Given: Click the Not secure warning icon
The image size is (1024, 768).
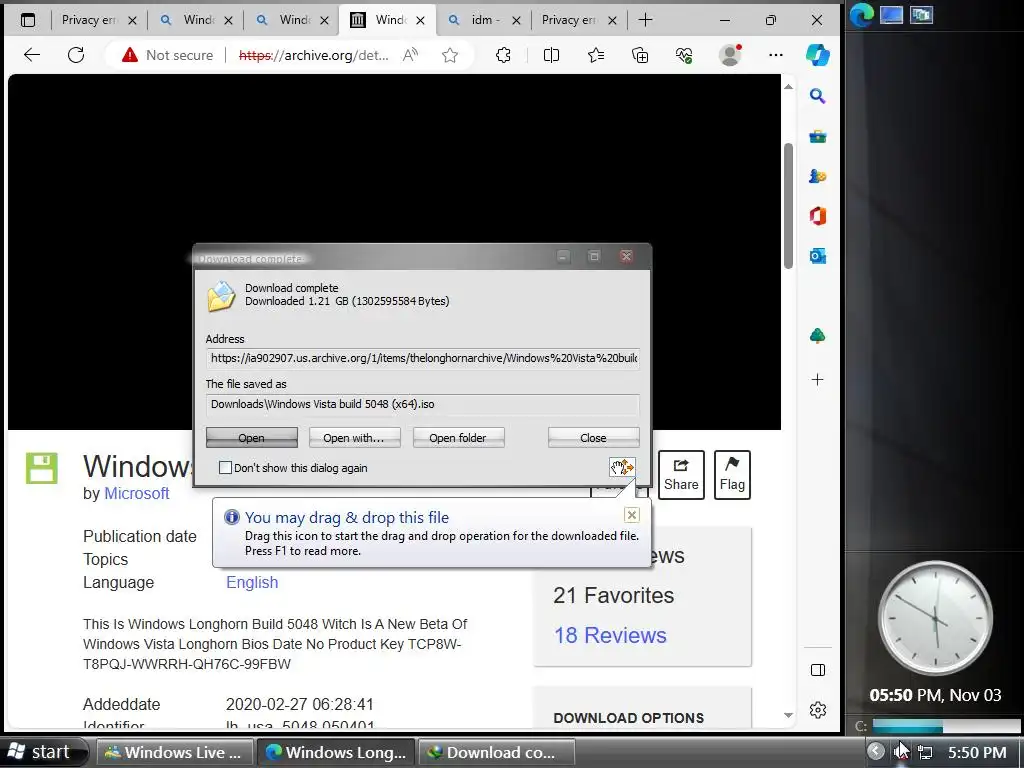Looking at the screenshot, I should (x=130, y=55).
